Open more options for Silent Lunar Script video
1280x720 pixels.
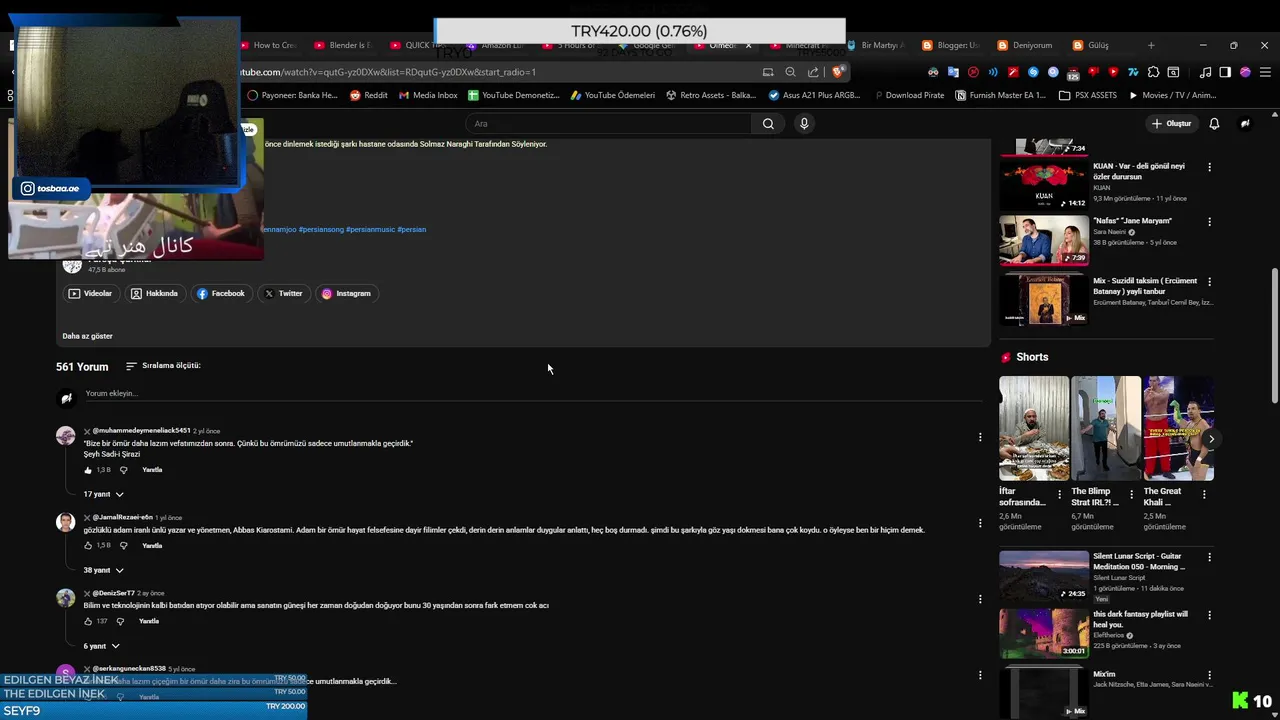(1209, 557)
